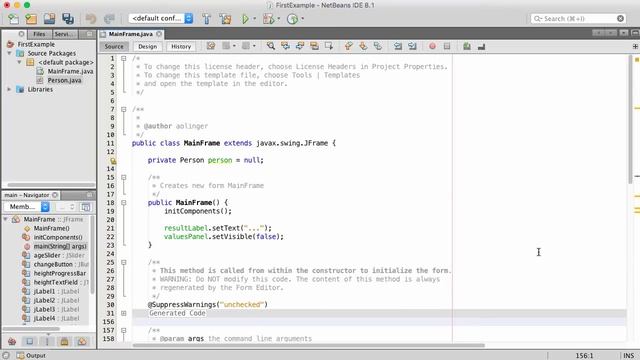Viewport: 640px width, 360px height.
Task: Select Person.java in Projects tree
Action: pyautogui.click(x=64, y=80)
